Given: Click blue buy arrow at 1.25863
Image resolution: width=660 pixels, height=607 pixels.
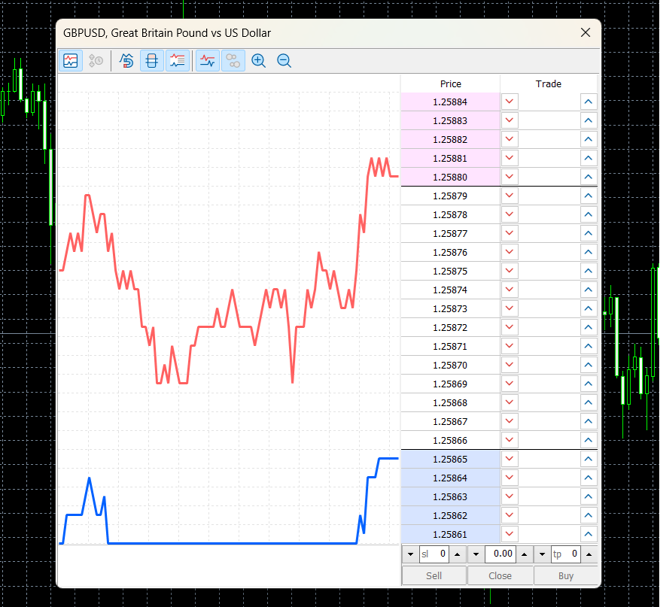Looking at the screenshot, I should click(588, 497).
